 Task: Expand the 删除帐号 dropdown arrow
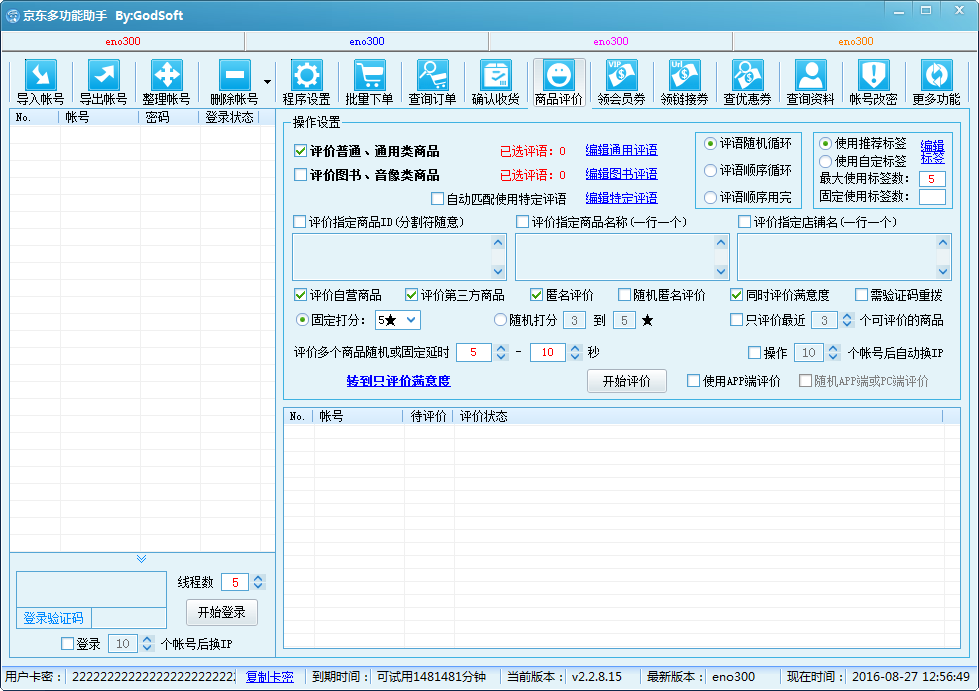pos(267,82)
